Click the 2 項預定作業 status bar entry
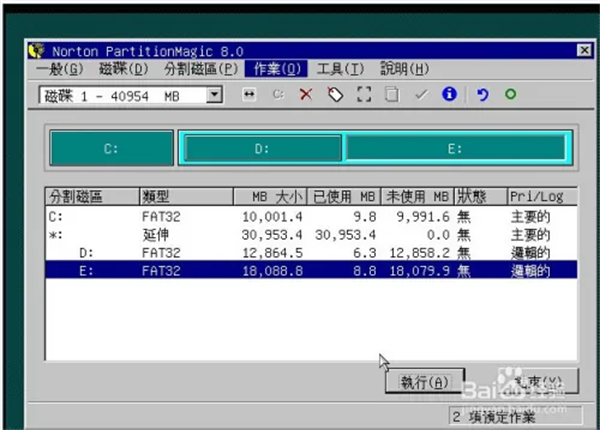This screenshot has width=600, height=430. 515,416
